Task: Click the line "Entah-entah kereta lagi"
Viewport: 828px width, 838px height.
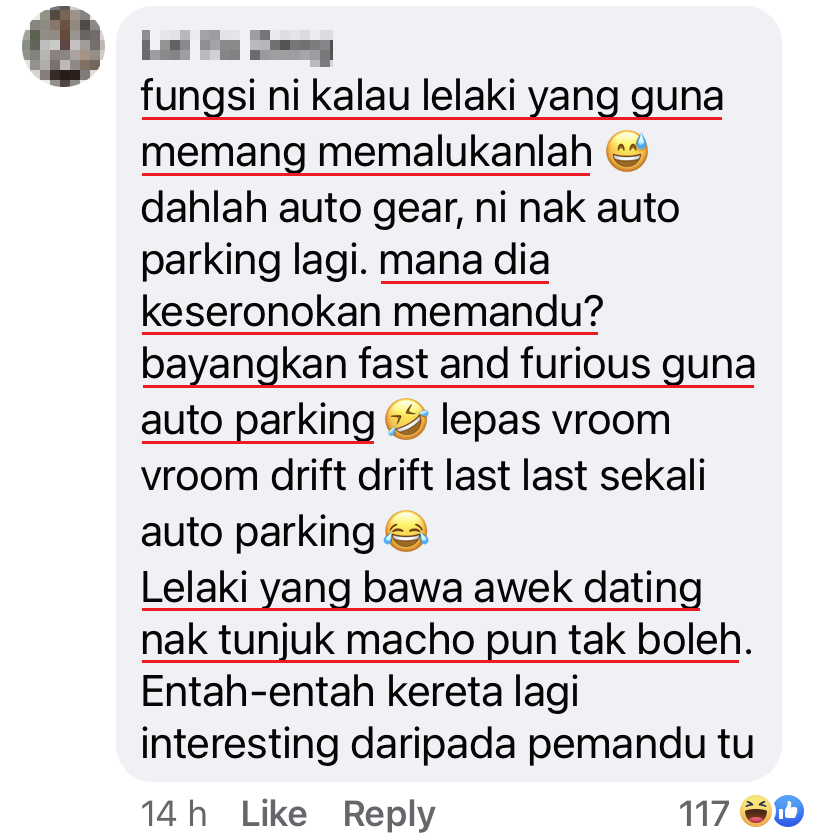Action: pos(360,692)
